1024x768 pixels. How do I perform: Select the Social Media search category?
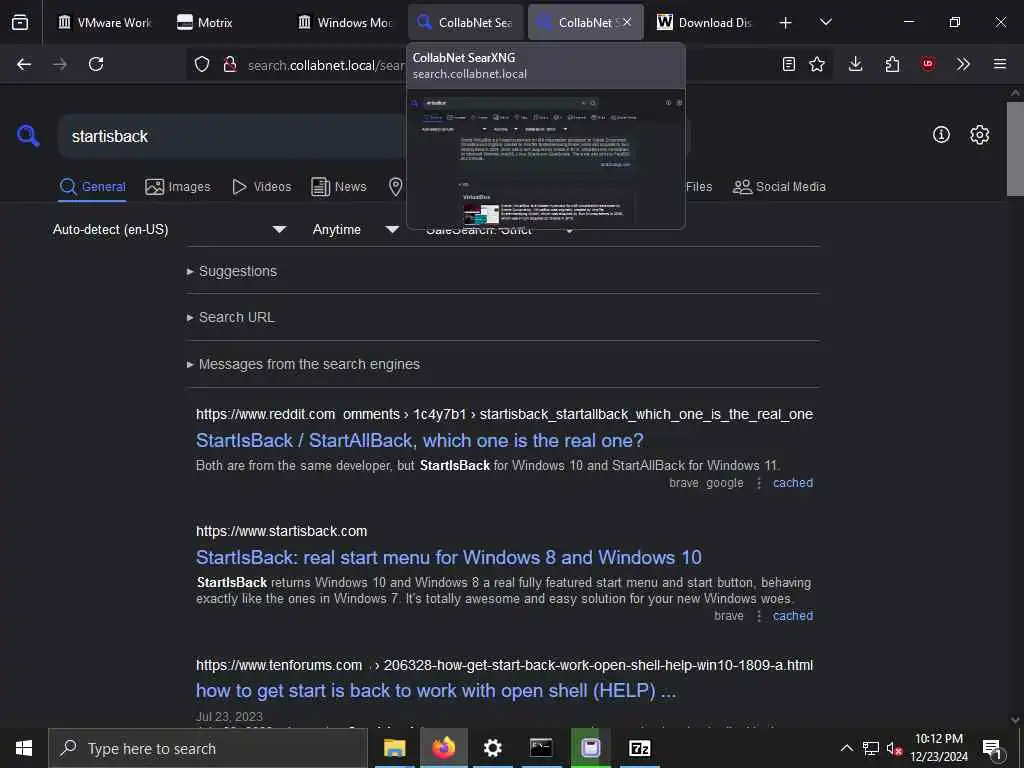click(x=779, y=187)
